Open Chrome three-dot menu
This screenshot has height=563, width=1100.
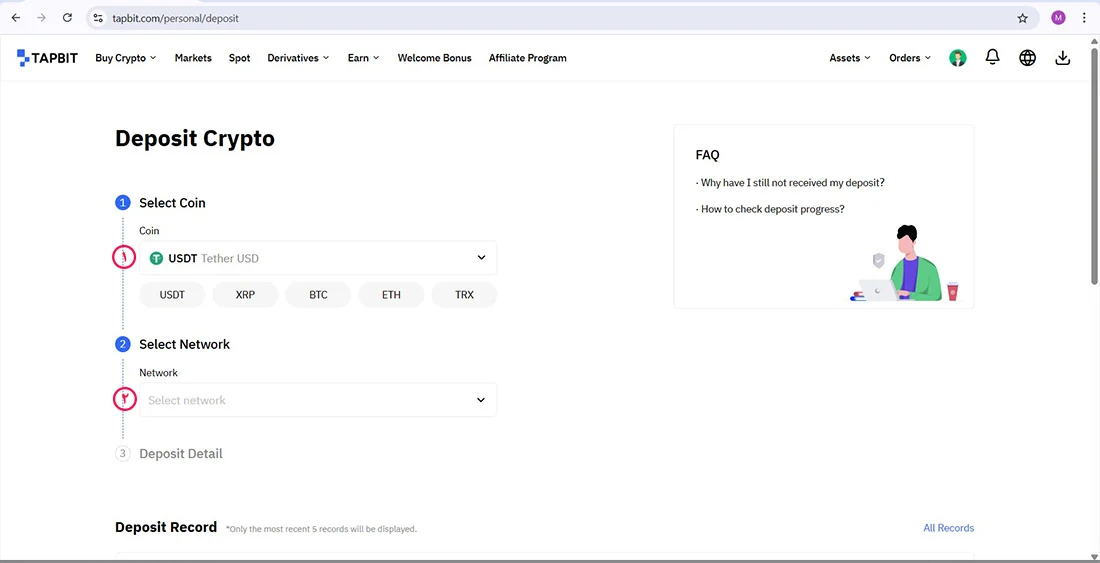click(x=1084, y=18)
